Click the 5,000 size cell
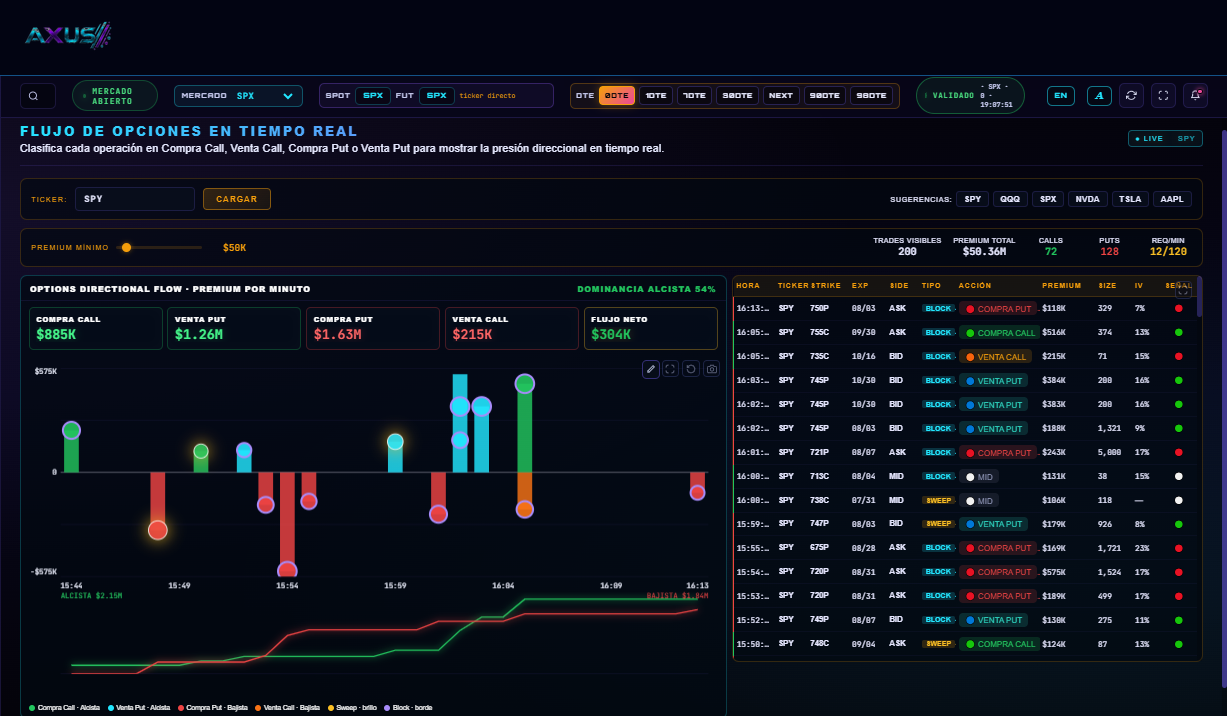1227x716 pixels. 1111,452
